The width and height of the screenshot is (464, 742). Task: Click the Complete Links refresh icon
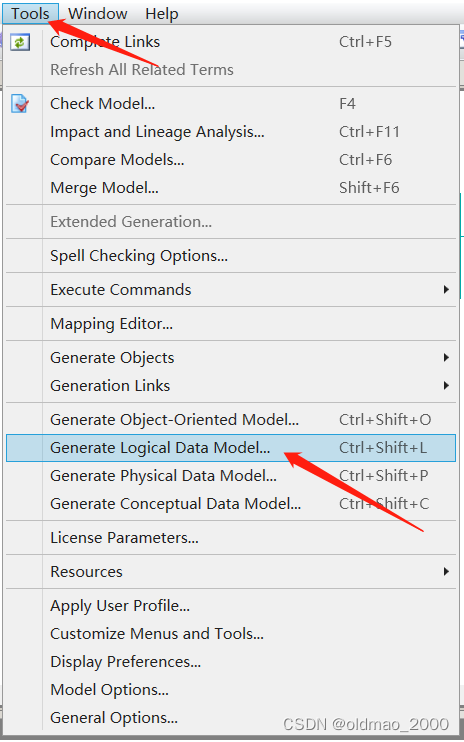[20, 42]
